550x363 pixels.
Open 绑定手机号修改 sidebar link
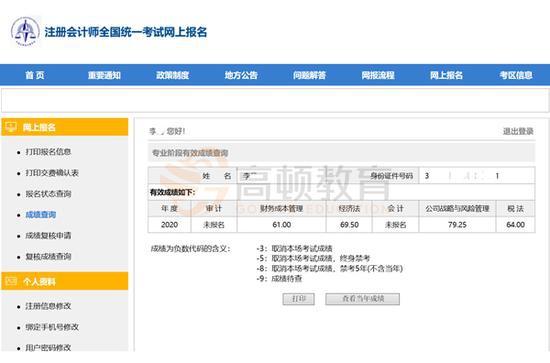point(52,327)
